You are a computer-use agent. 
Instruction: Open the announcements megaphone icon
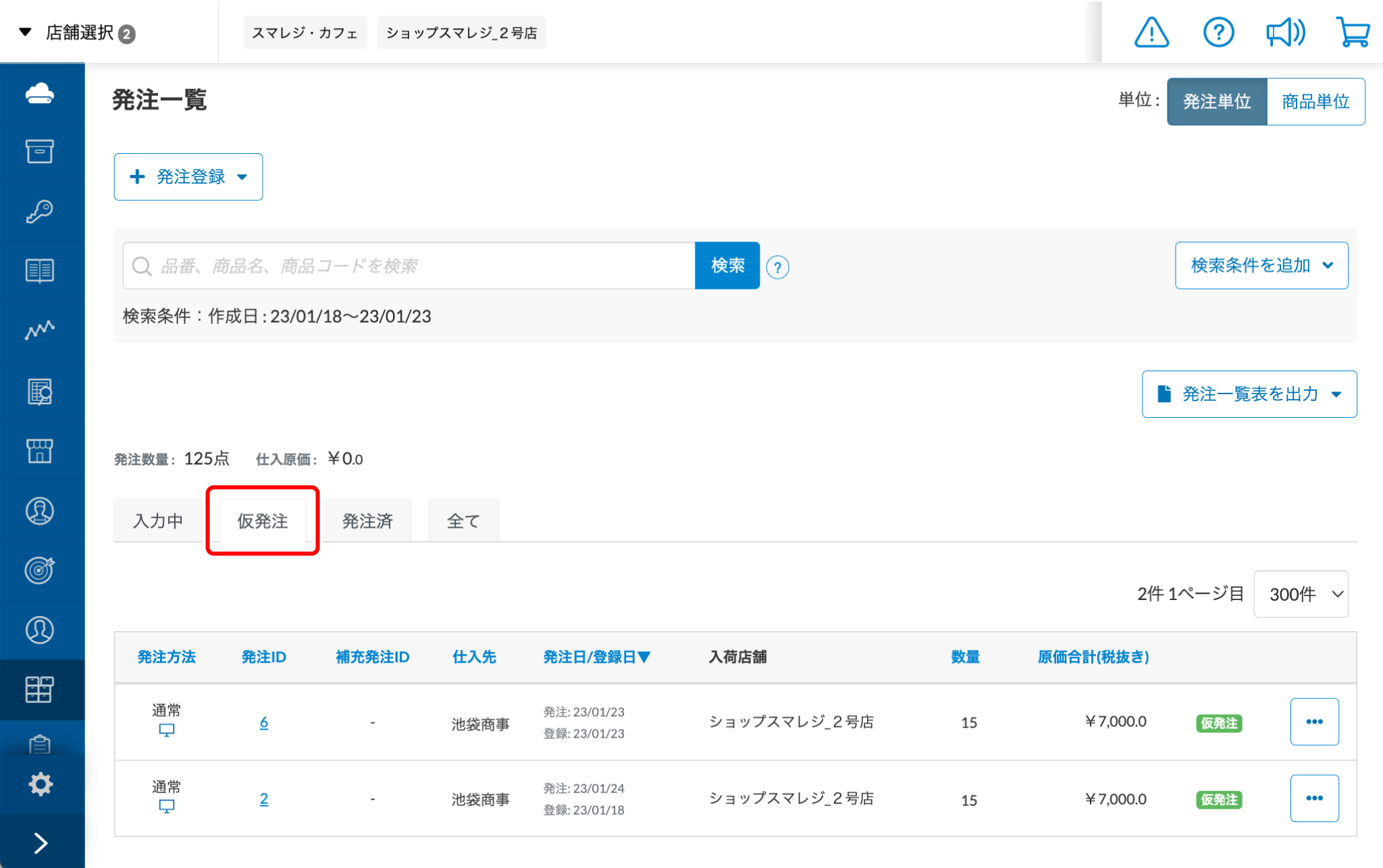pyautogui.click(x=1285, y=32)
